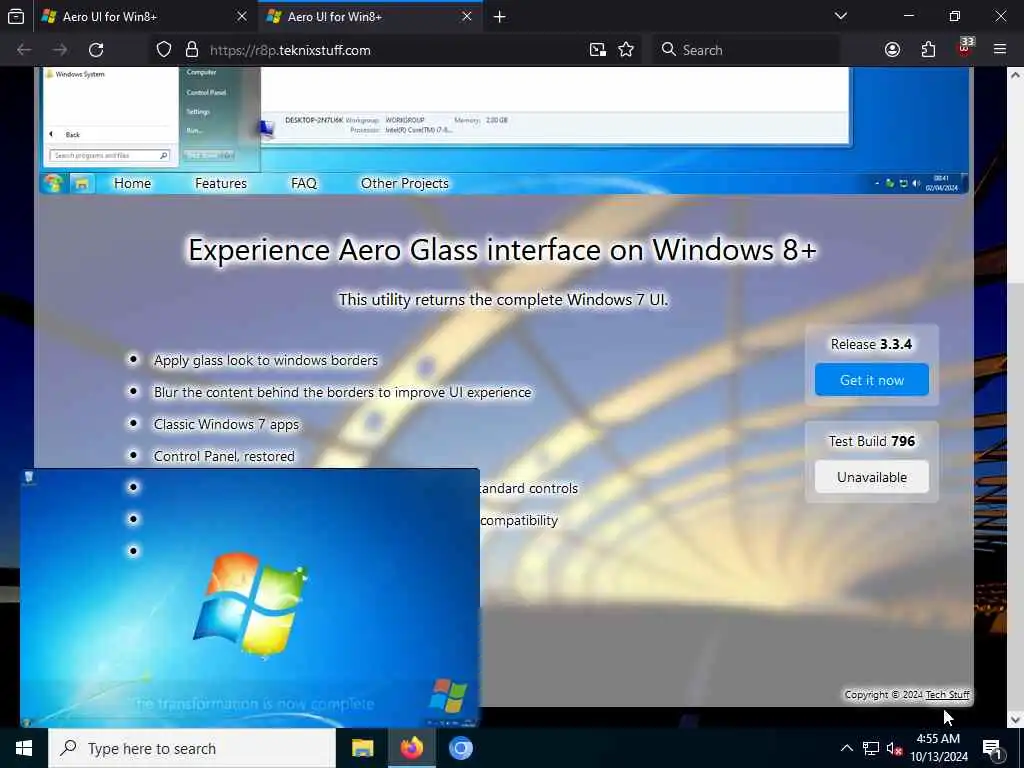
Task: Close the first Aero UI for Win8+ tab
Action: [x=242, y=16]
